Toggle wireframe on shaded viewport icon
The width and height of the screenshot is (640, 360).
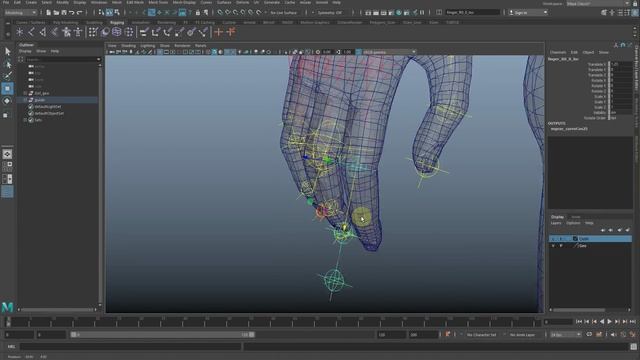click(x=228, y=52)
